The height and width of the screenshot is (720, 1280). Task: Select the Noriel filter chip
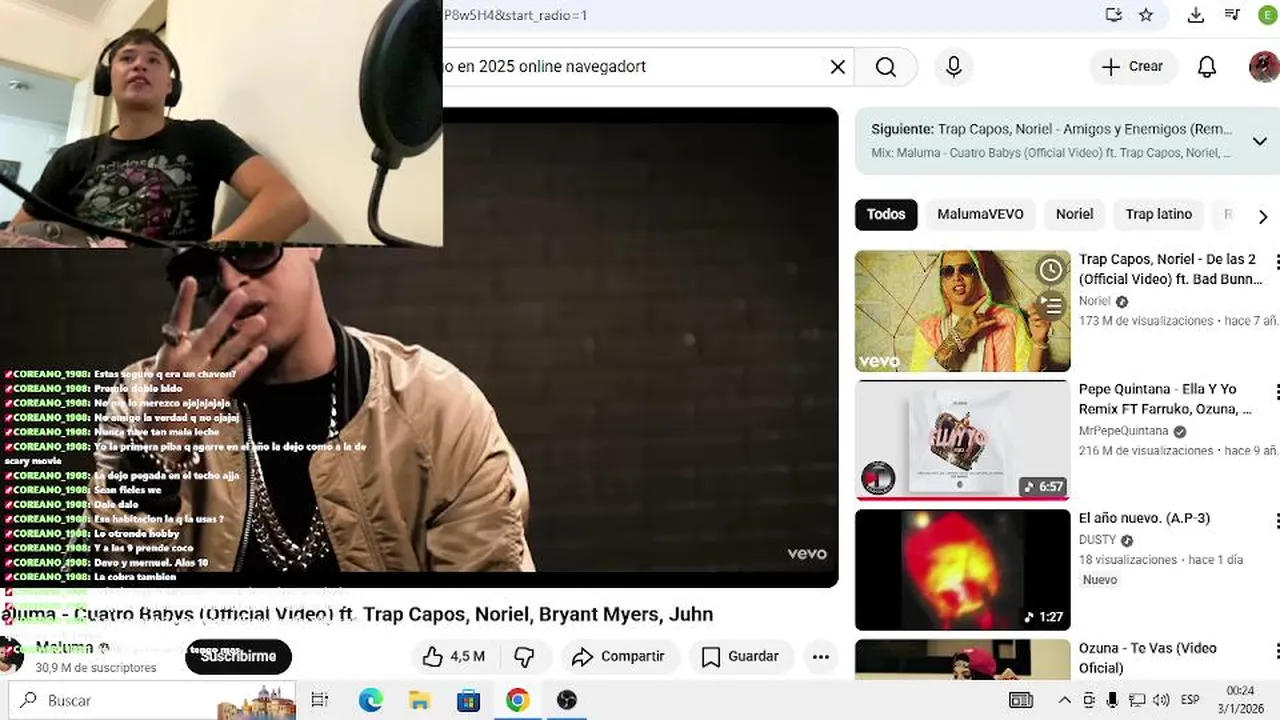(1074, 214)
